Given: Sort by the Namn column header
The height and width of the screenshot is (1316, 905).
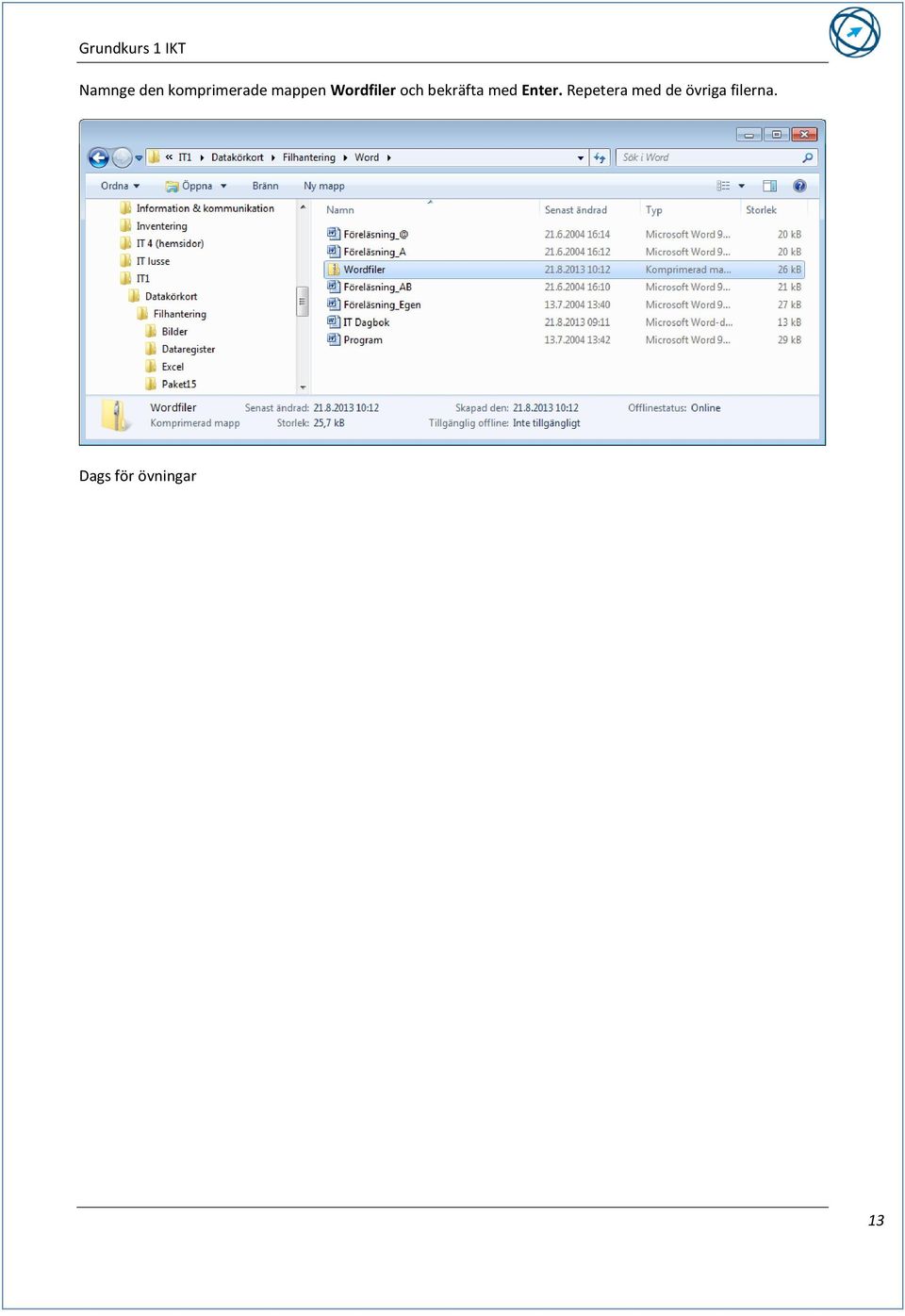Looking at the screenshot, I should coord(340,210).
